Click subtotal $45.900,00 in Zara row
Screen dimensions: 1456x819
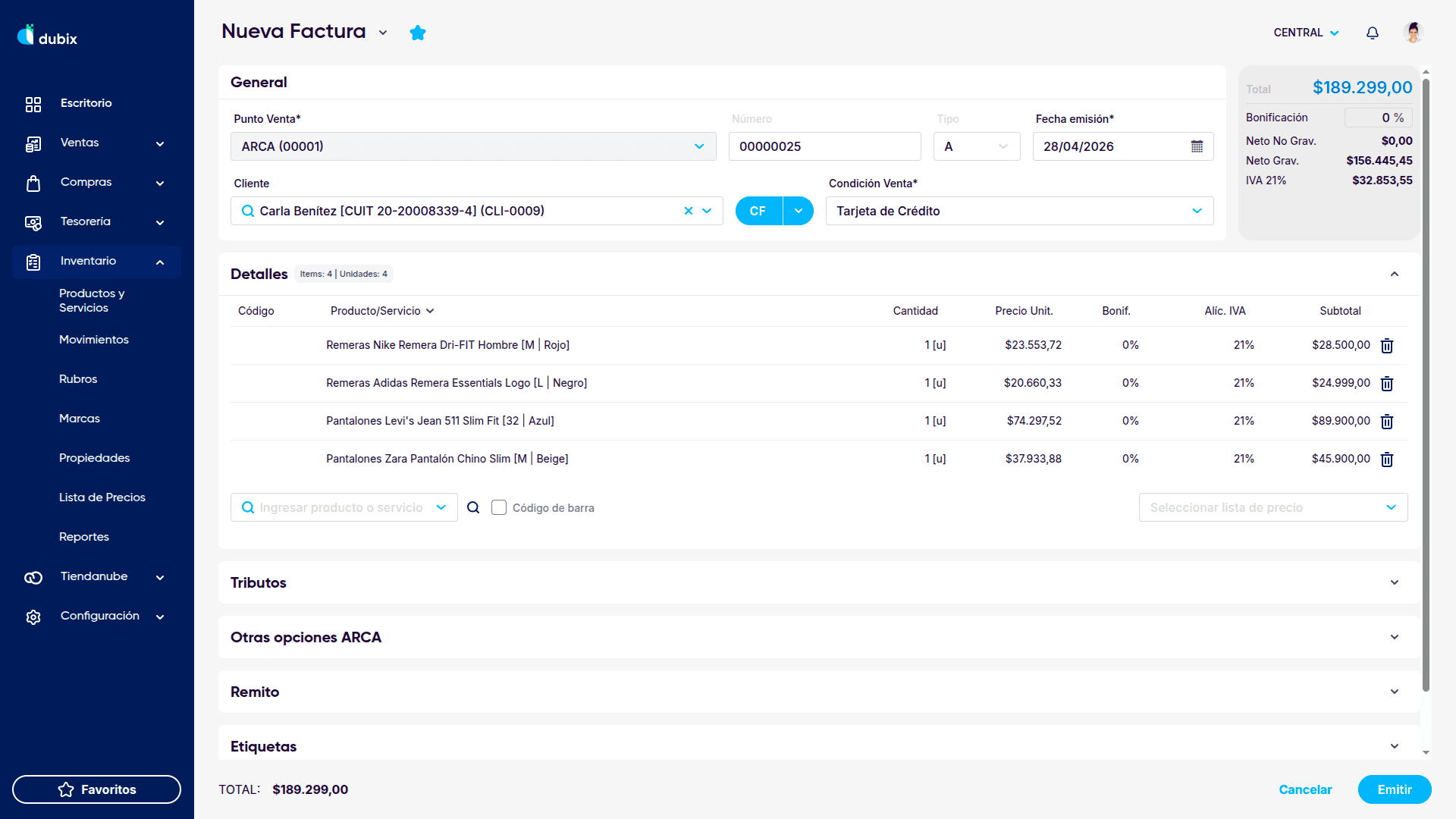(1341, 459)
